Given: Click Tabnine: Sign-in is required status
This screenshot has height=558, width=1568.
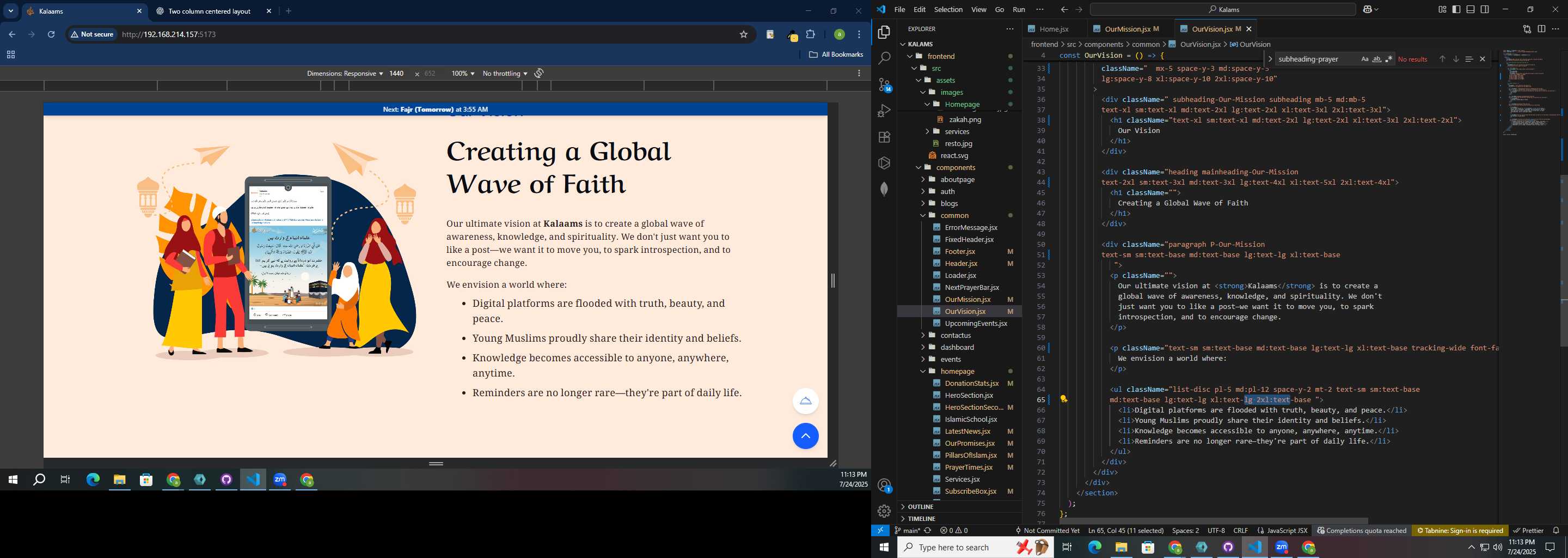Looking at the screenshot, I should point(1460,531).
